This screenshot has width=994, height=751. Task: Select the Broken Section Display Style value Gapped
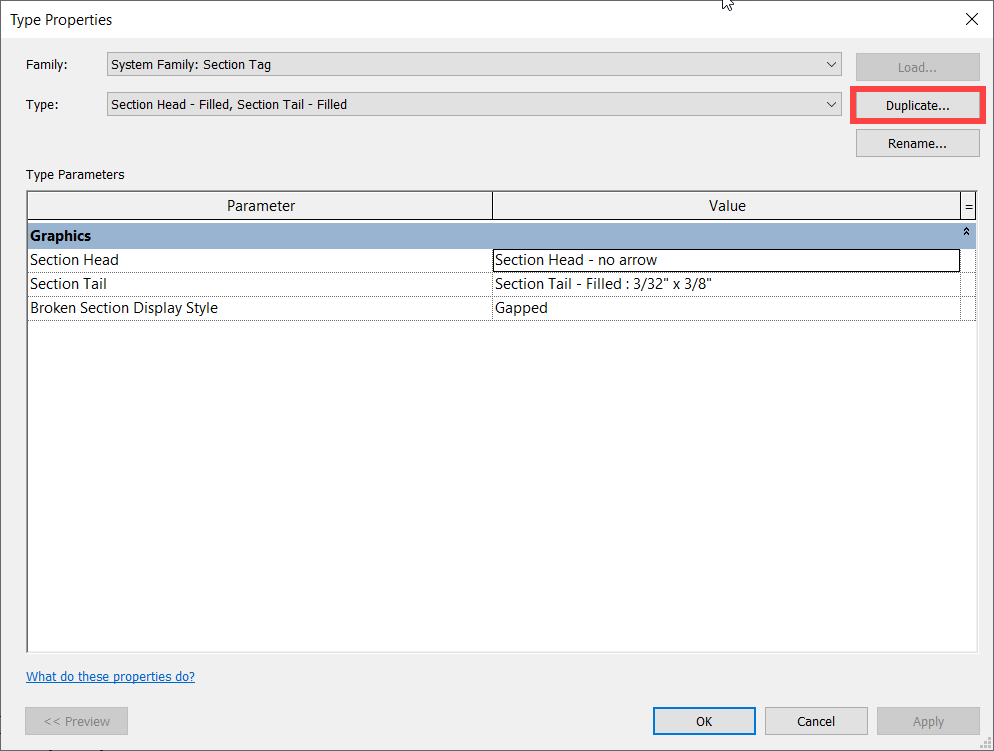pos(727,307)
